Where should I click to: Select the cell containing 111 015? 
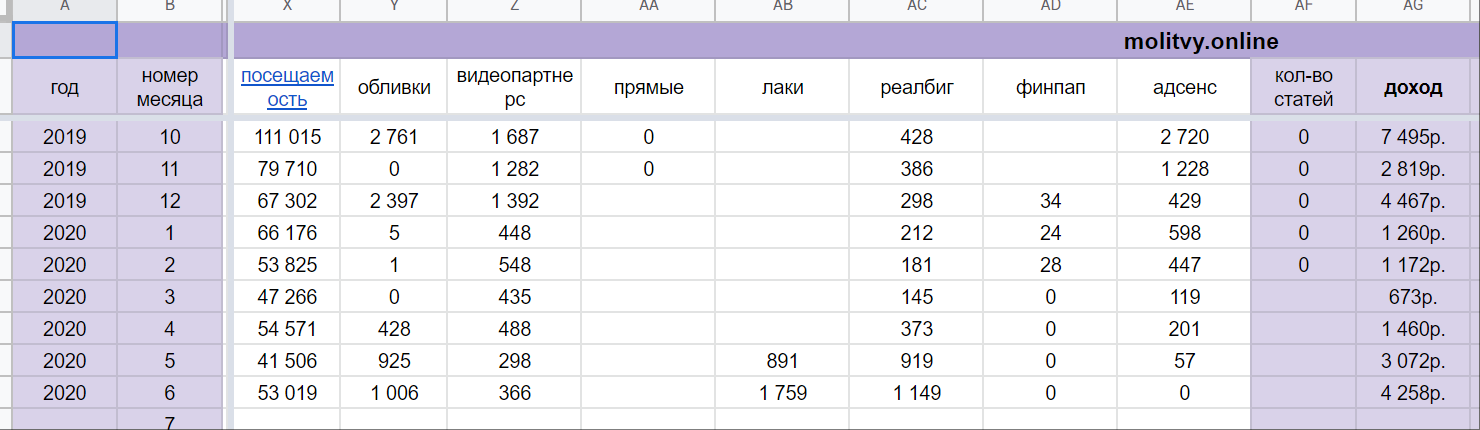coord(287,137)
